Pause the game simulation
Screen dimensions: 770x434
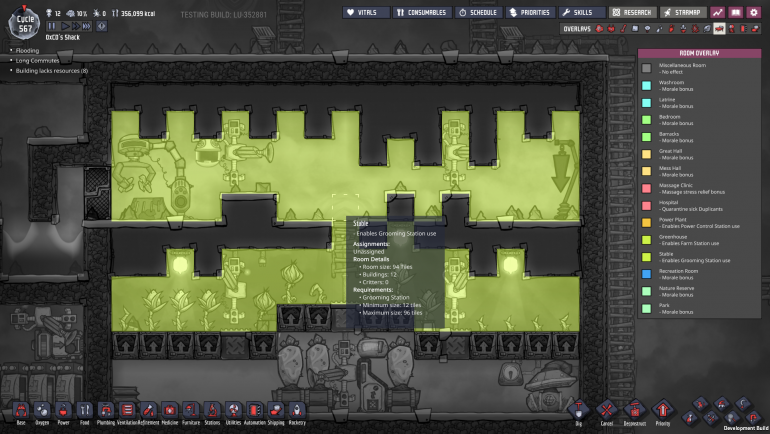[x=52, y=26]
